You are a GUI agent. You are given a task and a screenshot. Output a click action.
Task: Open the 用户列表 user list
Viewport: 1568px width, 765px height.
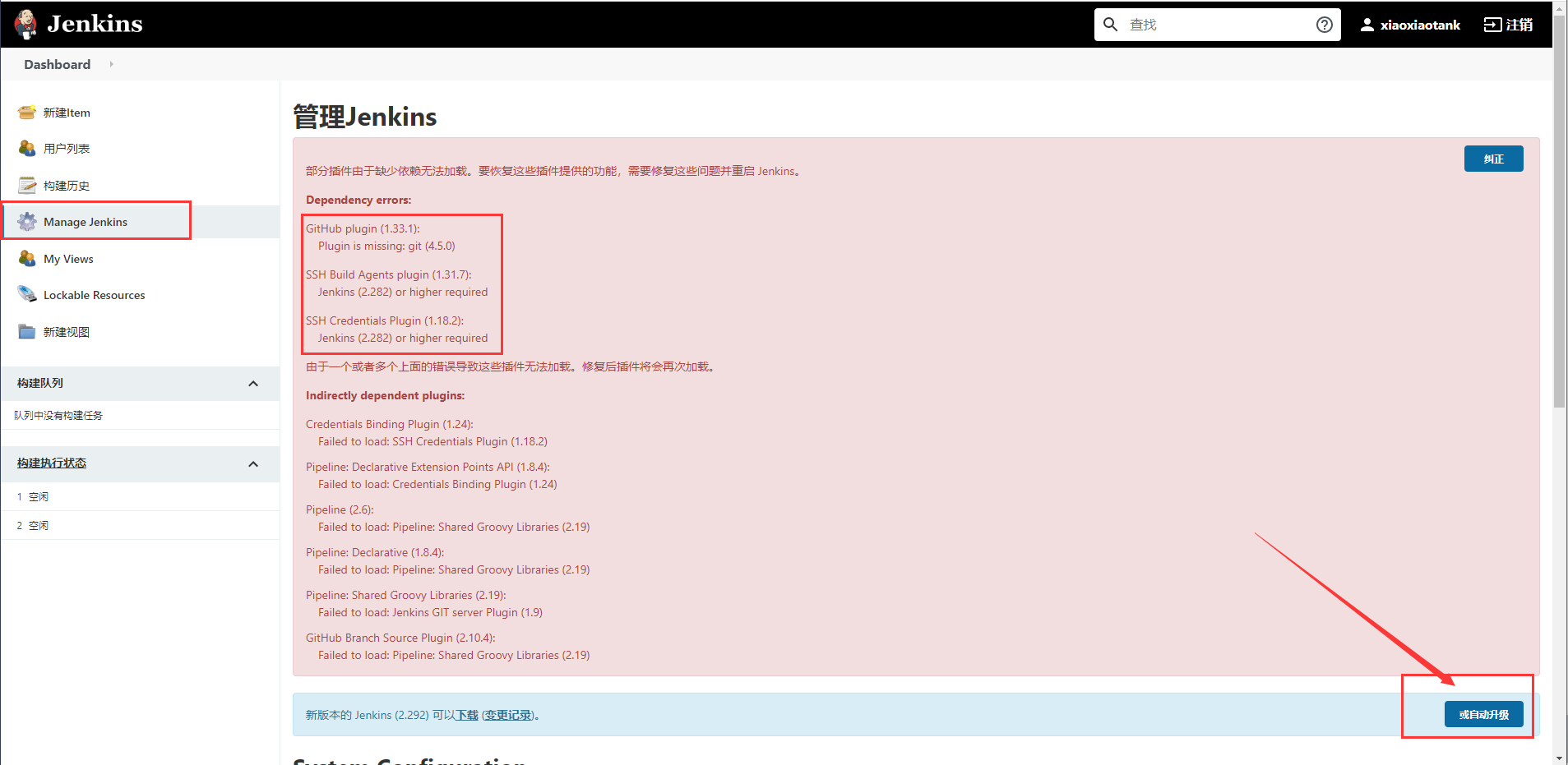(65, 148)
